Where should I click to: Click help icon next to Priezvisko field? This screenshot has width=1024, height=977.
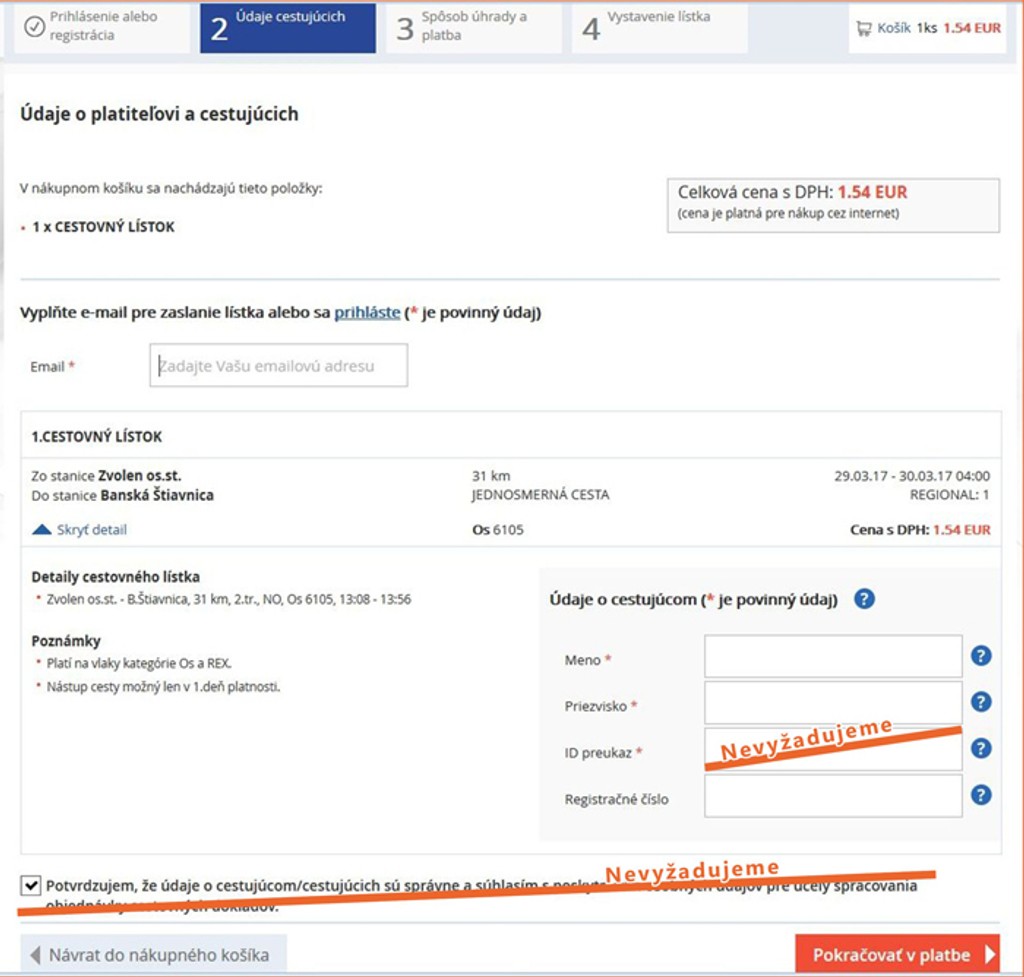[981, 702]
